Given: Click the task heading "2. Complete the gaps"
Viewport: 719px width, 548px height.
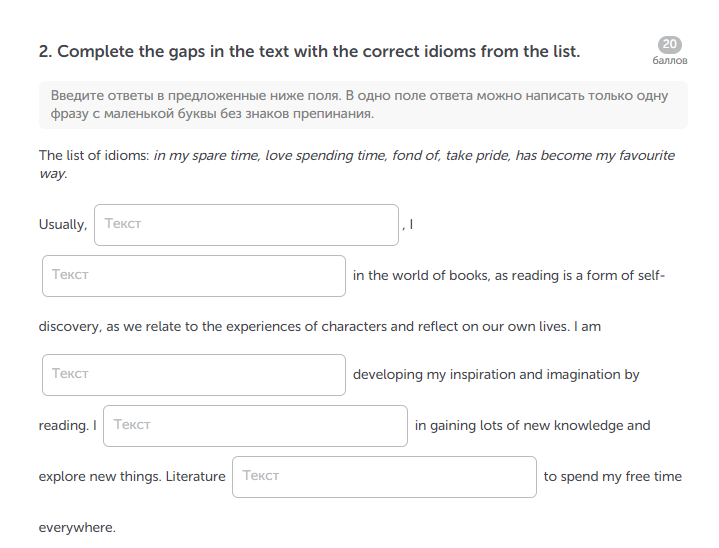Looking at the screenshot, I should pos(310,51).
